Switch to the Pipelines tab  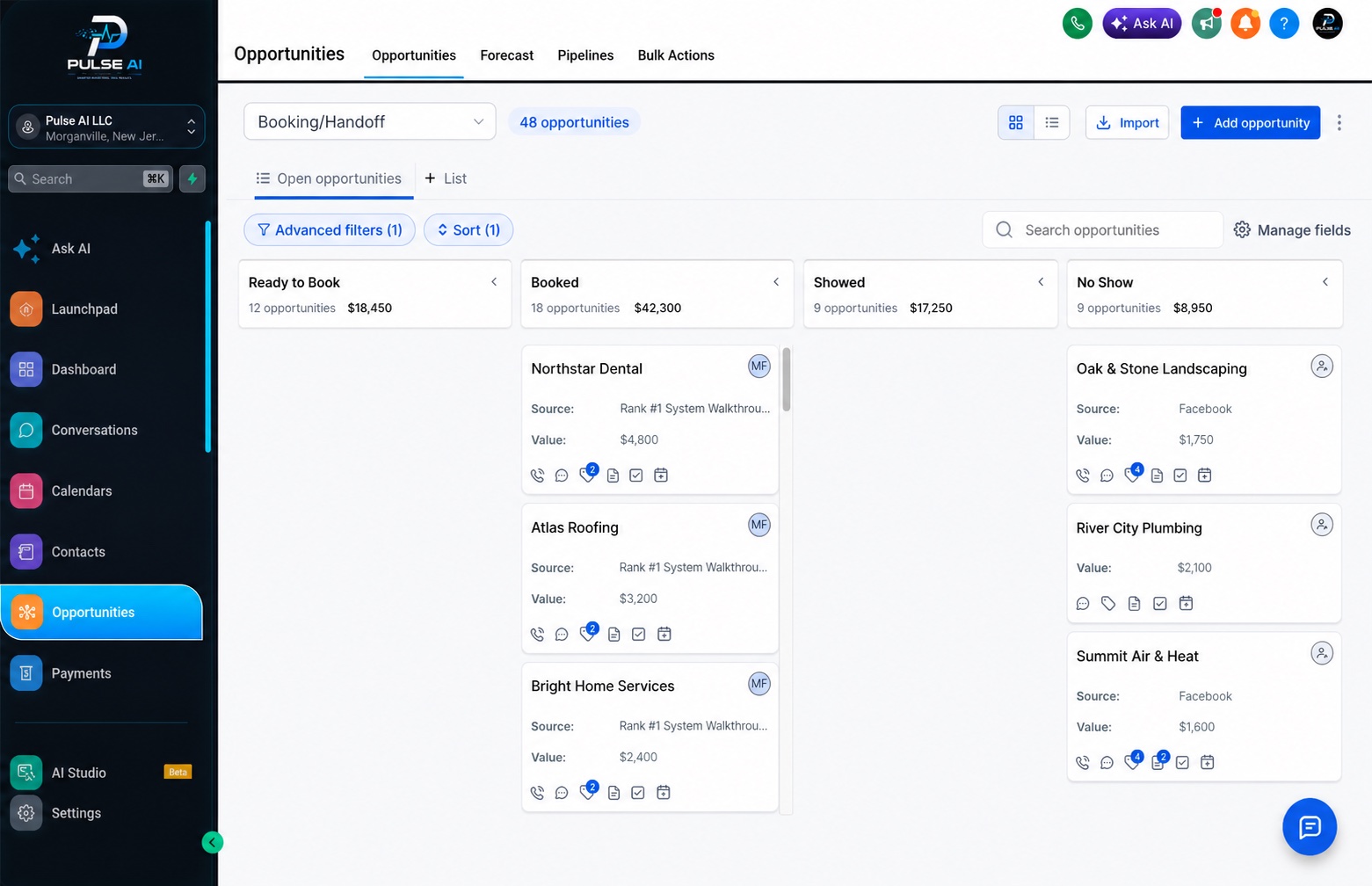pyautogui.click(x=585, y=55)
